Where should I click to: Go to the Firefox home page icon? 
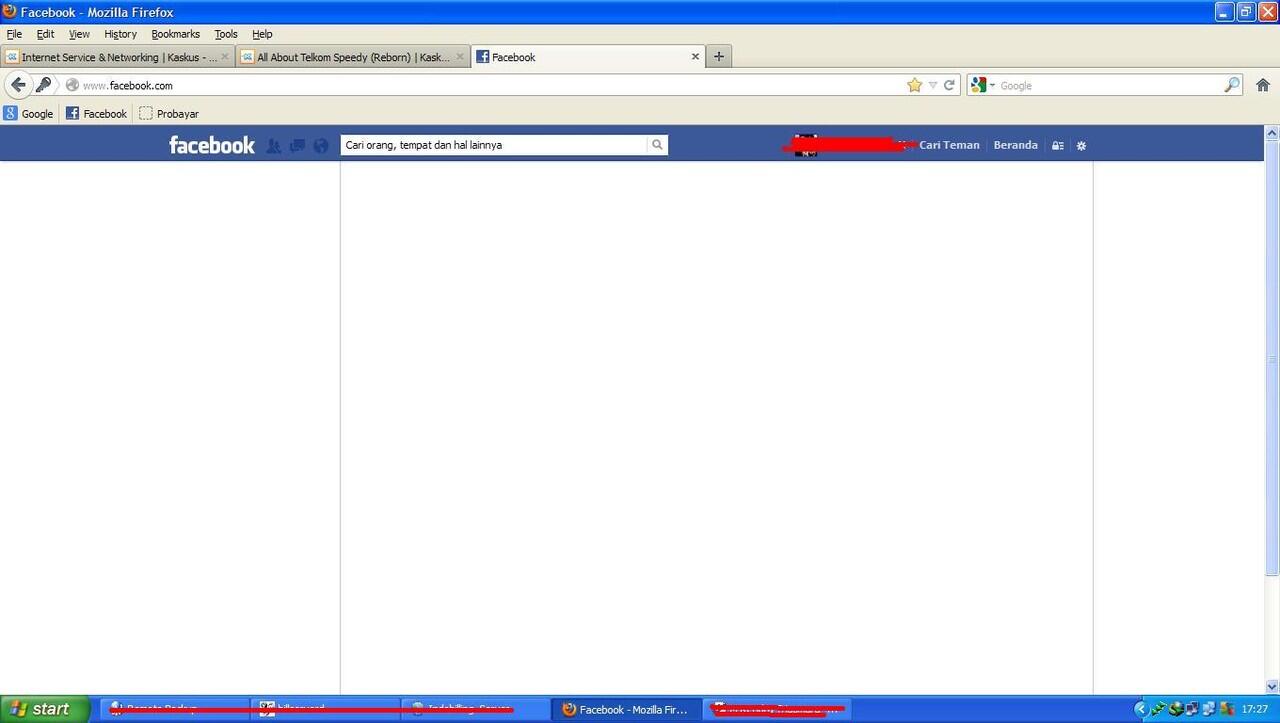[1263, 85]
